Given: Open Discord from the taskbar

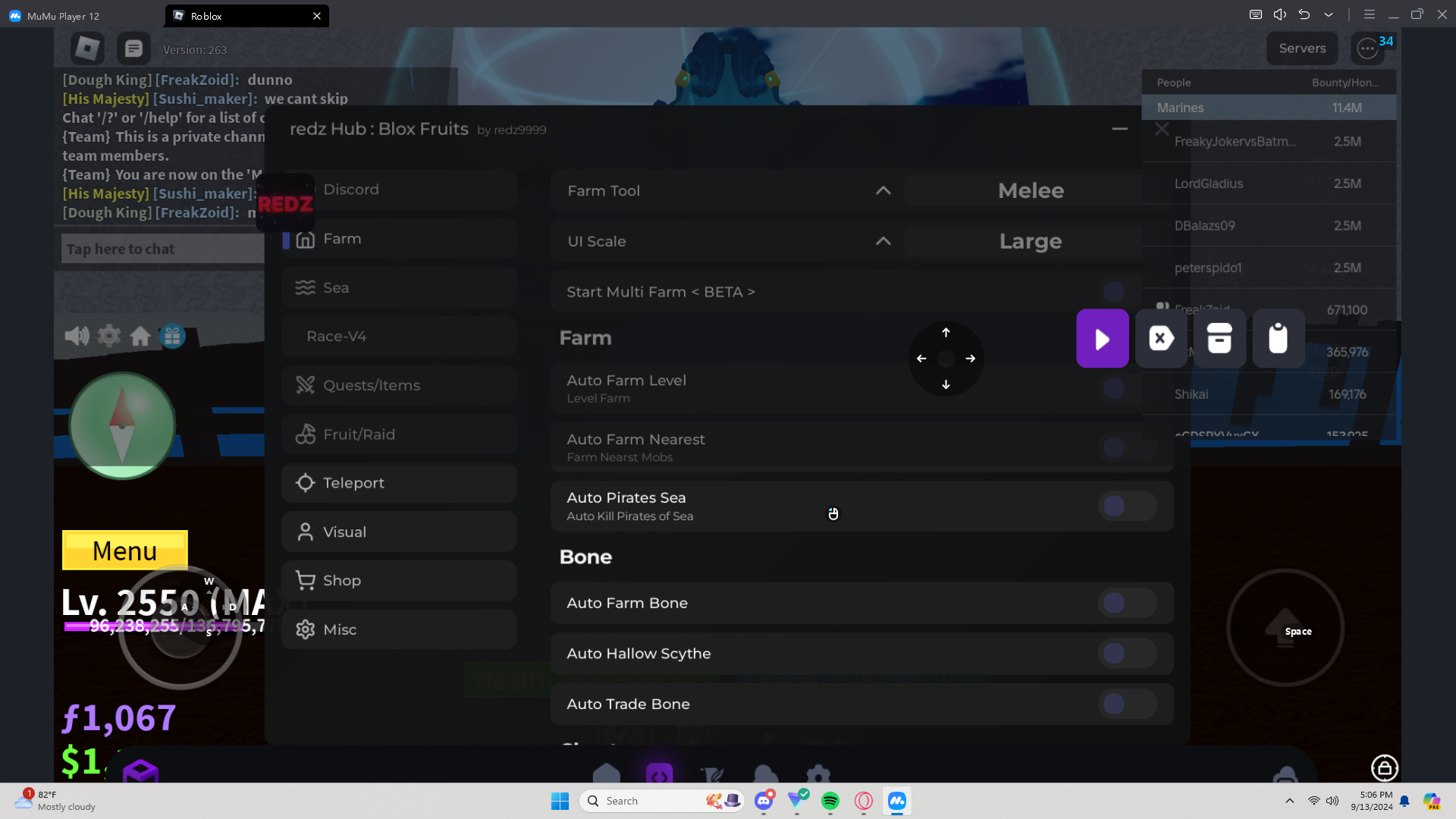Looking at the screenshot, I should point(764,801).
